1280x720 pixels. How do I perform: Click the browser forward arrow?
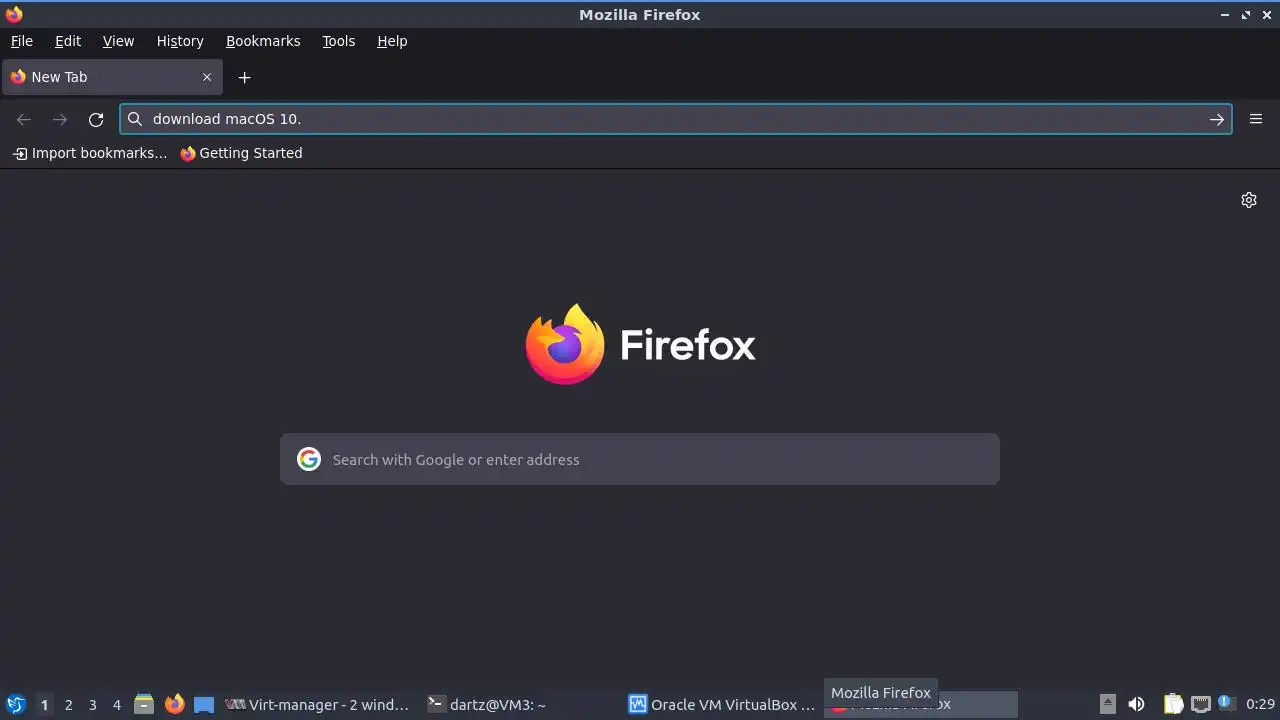click(x=60, y=119)
